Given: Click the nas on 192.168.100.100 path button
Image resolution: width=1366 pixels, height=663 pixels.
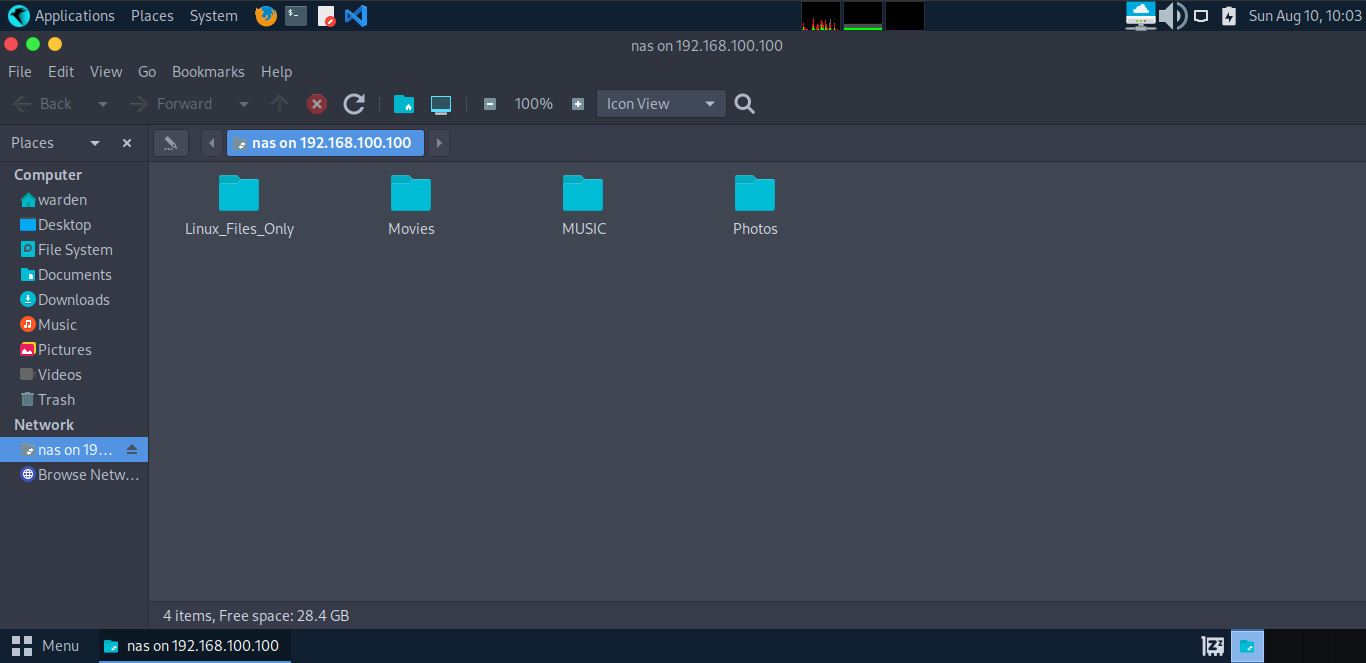Looking at the screenshot, I should pyautogui.click(x=326, y=143).
